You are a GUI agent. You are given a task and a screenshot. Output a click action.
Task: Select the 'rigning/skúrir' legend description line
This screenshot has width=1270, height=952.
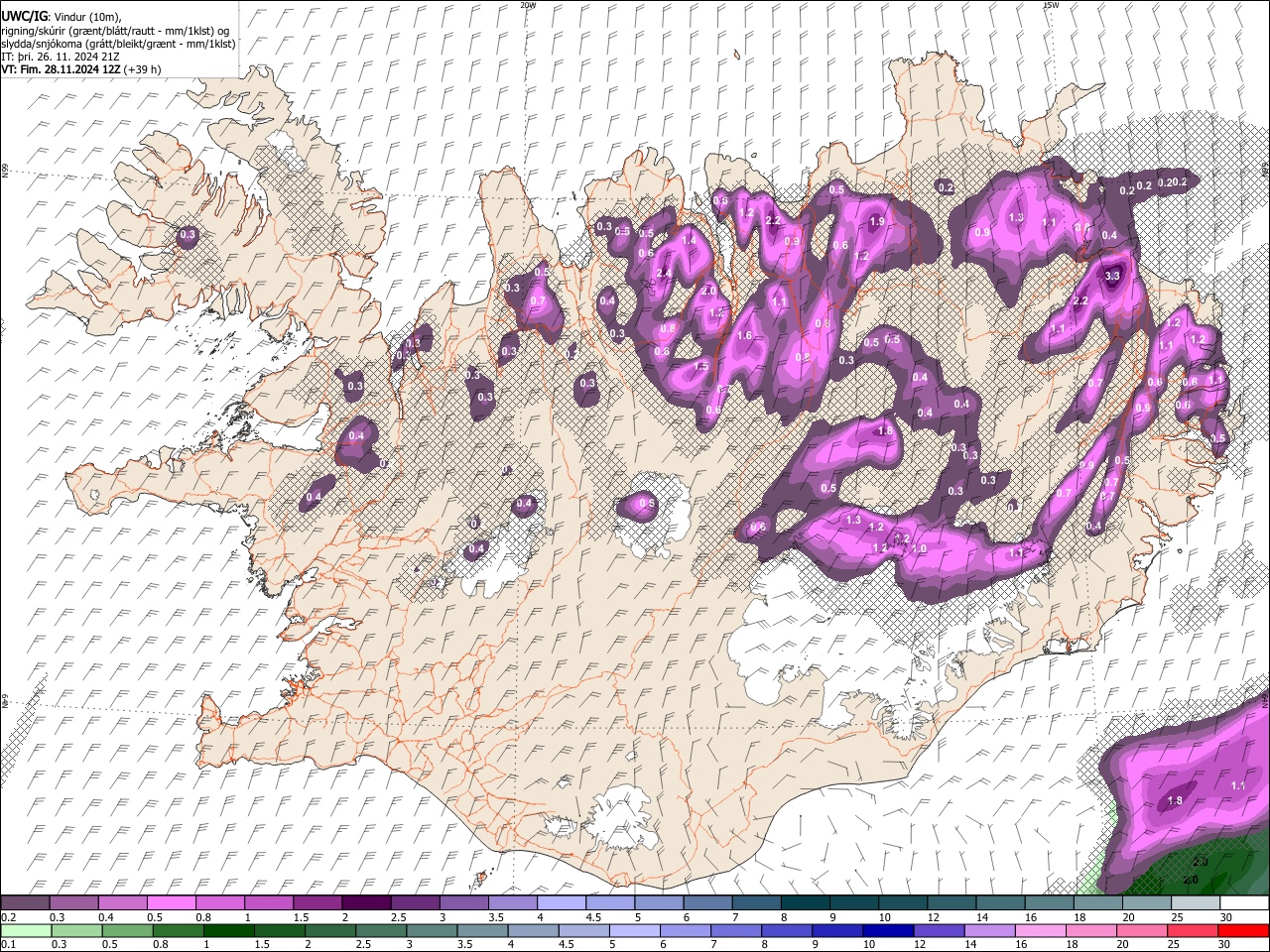[x=115, y=30]
